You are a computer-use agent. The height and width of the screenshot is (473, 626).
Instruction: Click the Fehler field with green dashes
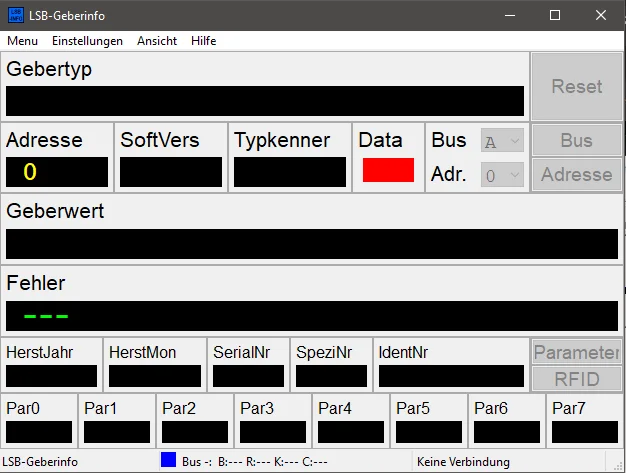point(311,316)
